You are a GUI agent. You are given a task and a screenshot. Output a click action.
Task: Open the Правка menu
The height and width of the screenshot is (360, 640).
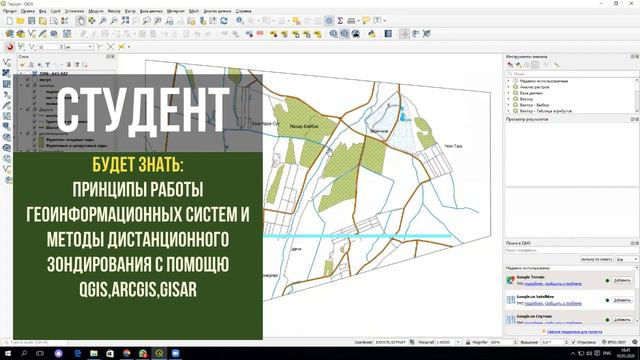tap(28, 11)
